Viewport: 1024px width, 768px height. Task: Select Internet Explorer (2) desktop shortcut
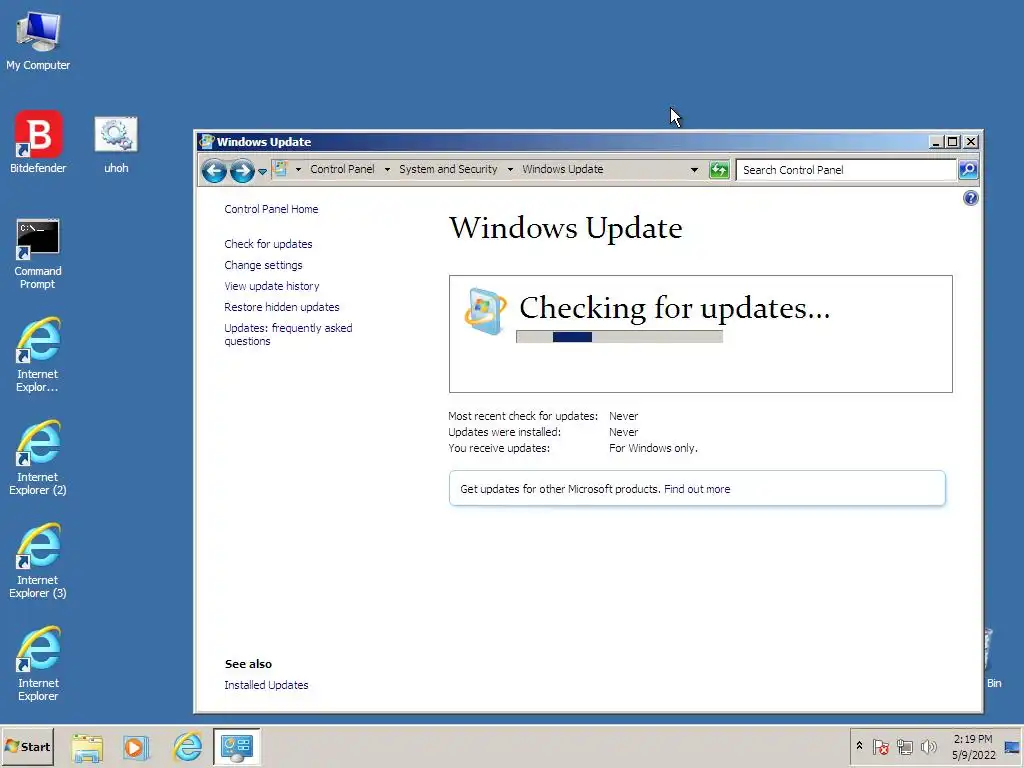click(38, 458)
